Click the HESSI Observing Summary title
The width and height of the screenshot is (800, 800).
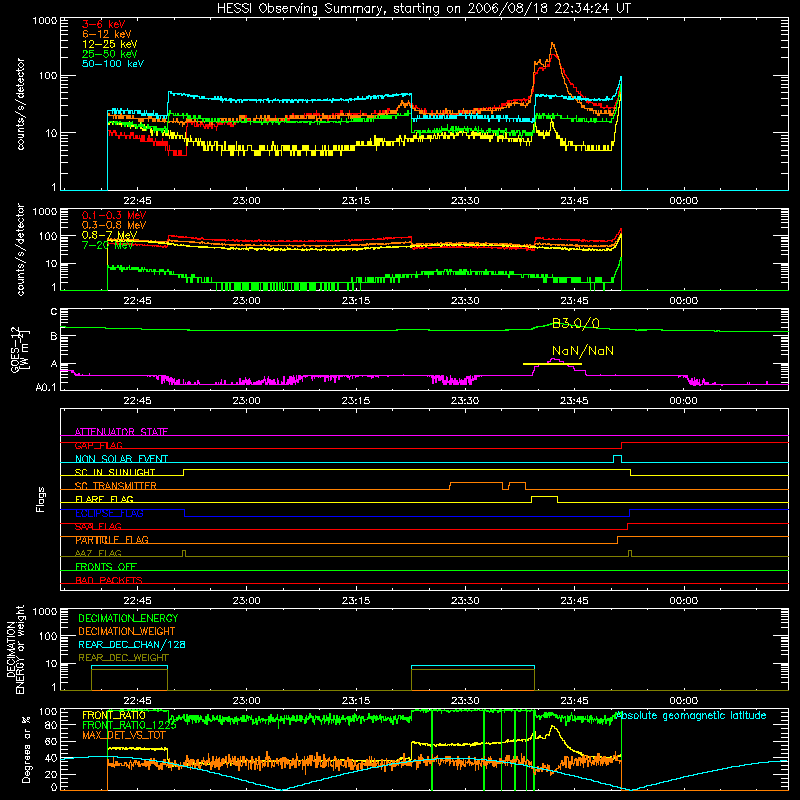(x=424, y=9)
